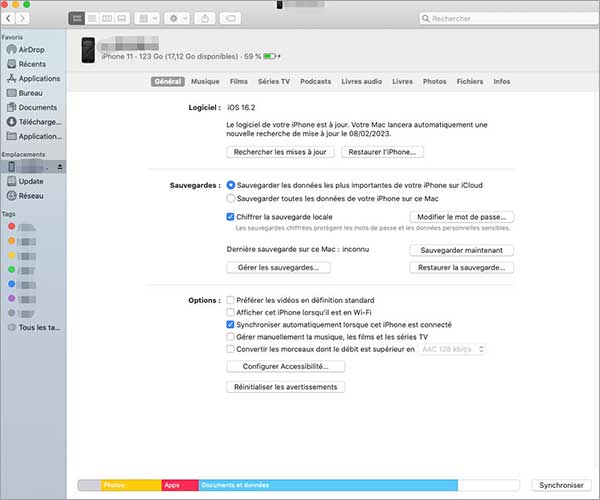Switch to the Films tab
The width and height of the screenshot is (600, 500).
[x=238, y=81]
